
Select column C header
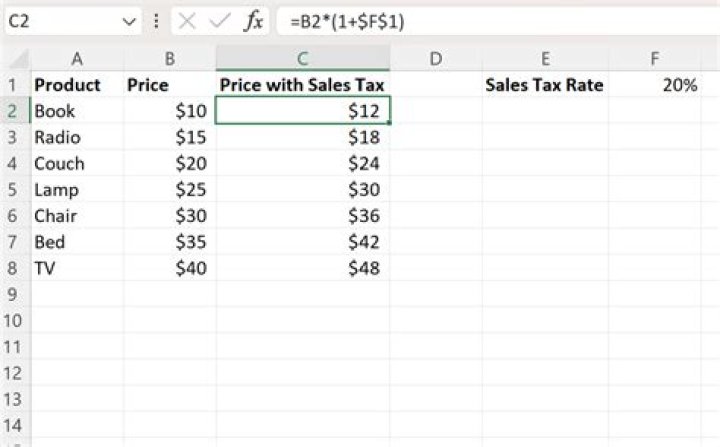302,59
